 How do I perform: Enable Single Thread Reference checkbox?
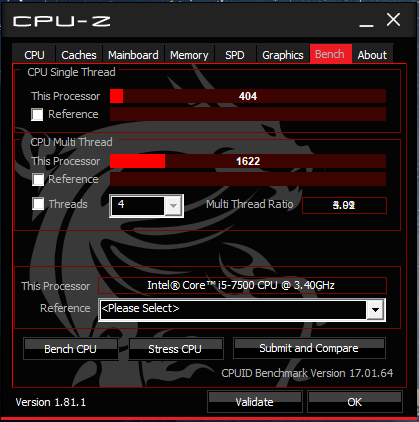point(37,114)
